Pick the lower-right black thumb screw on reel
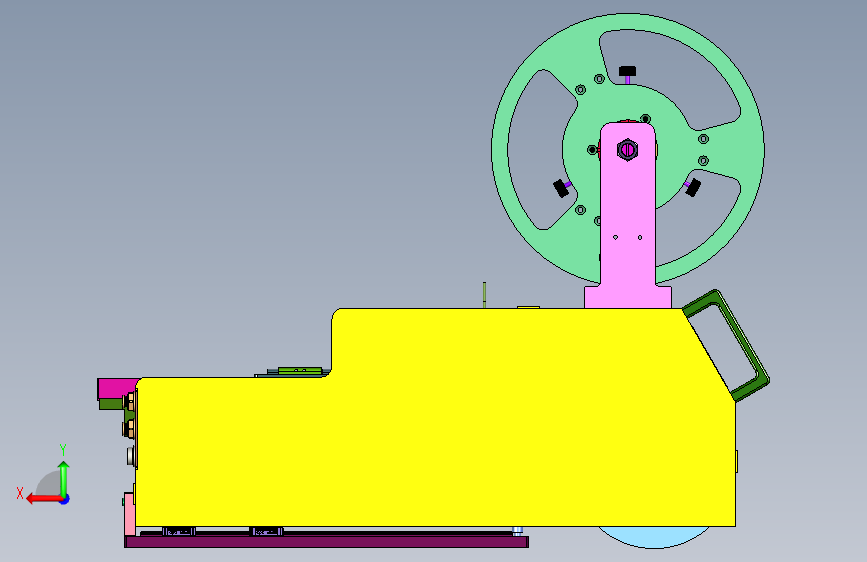Screen dimensions: 867x562 coord(693,188)
